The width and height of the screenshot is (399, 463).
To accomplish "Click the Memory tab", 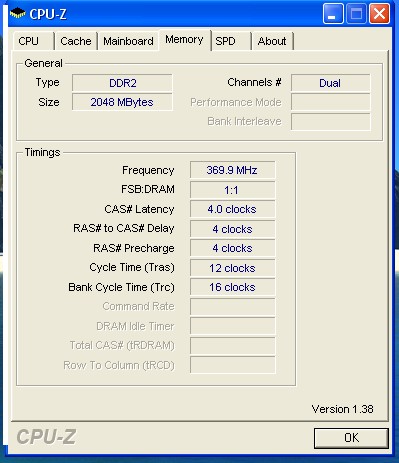I will [184, 40].
